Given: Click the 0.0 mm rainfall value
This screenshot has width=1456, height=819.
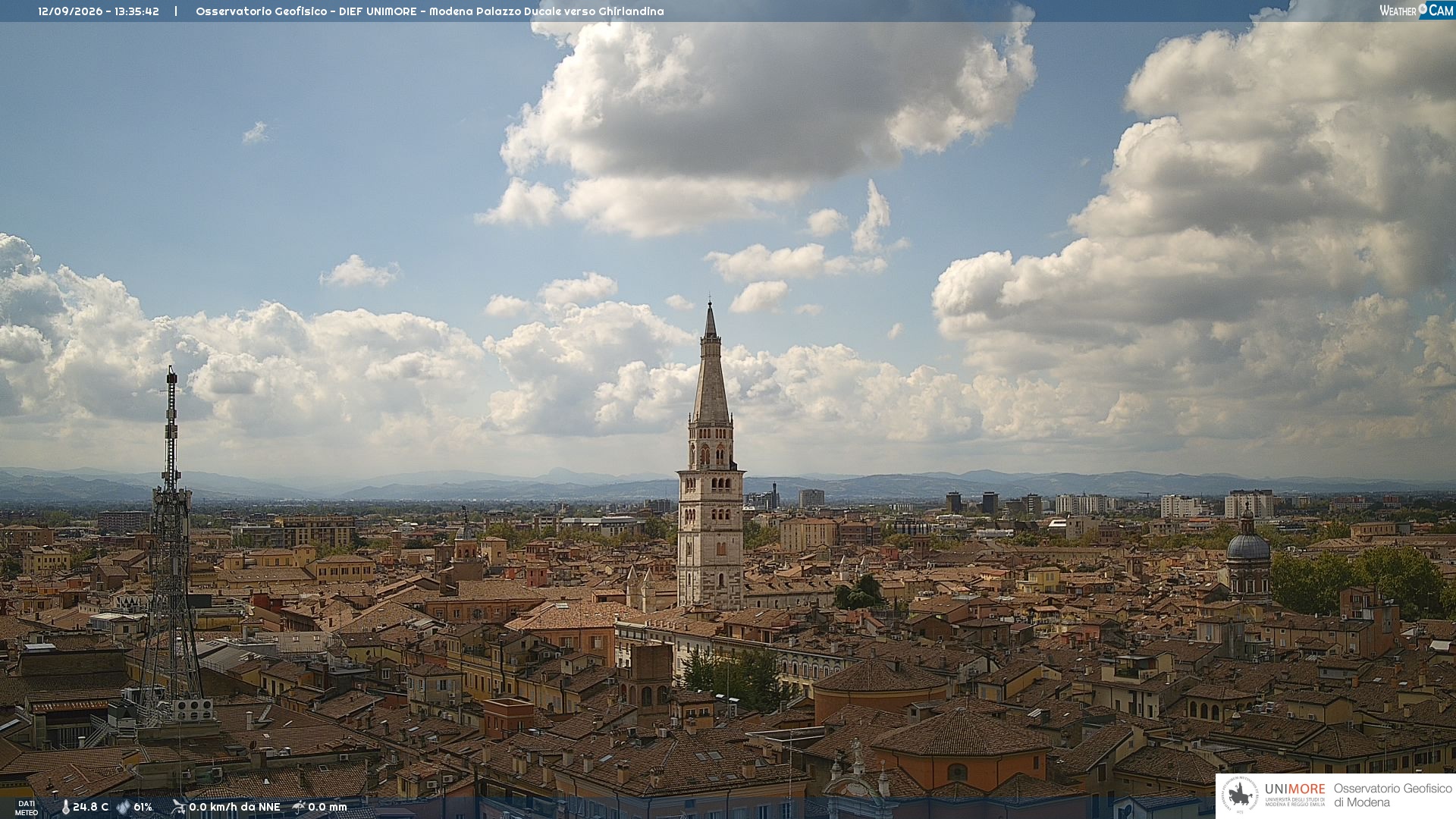Looking at the screenshot, I should click(x=327, y=808).
